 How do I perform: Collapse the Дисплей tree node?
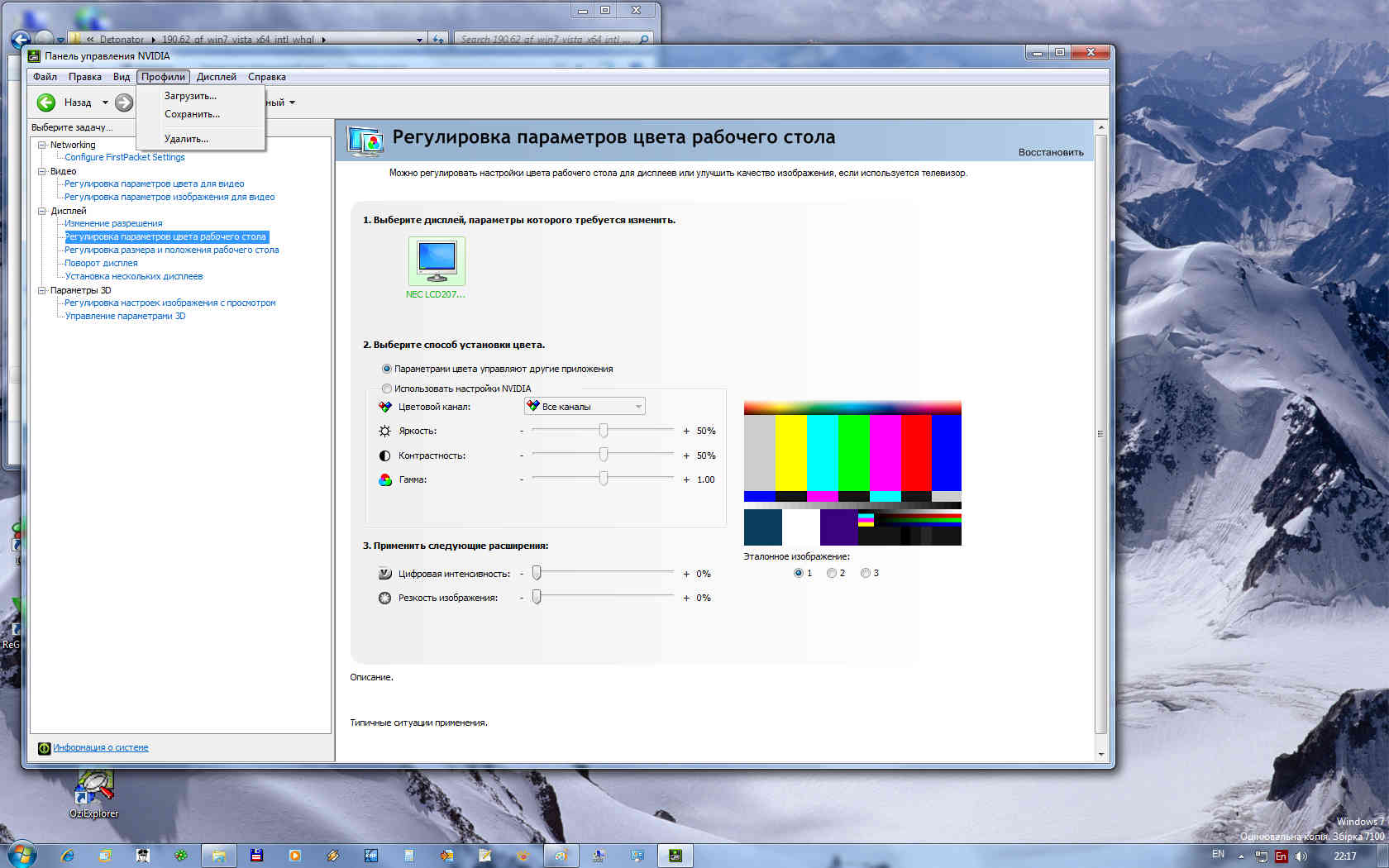click(42, 211)
